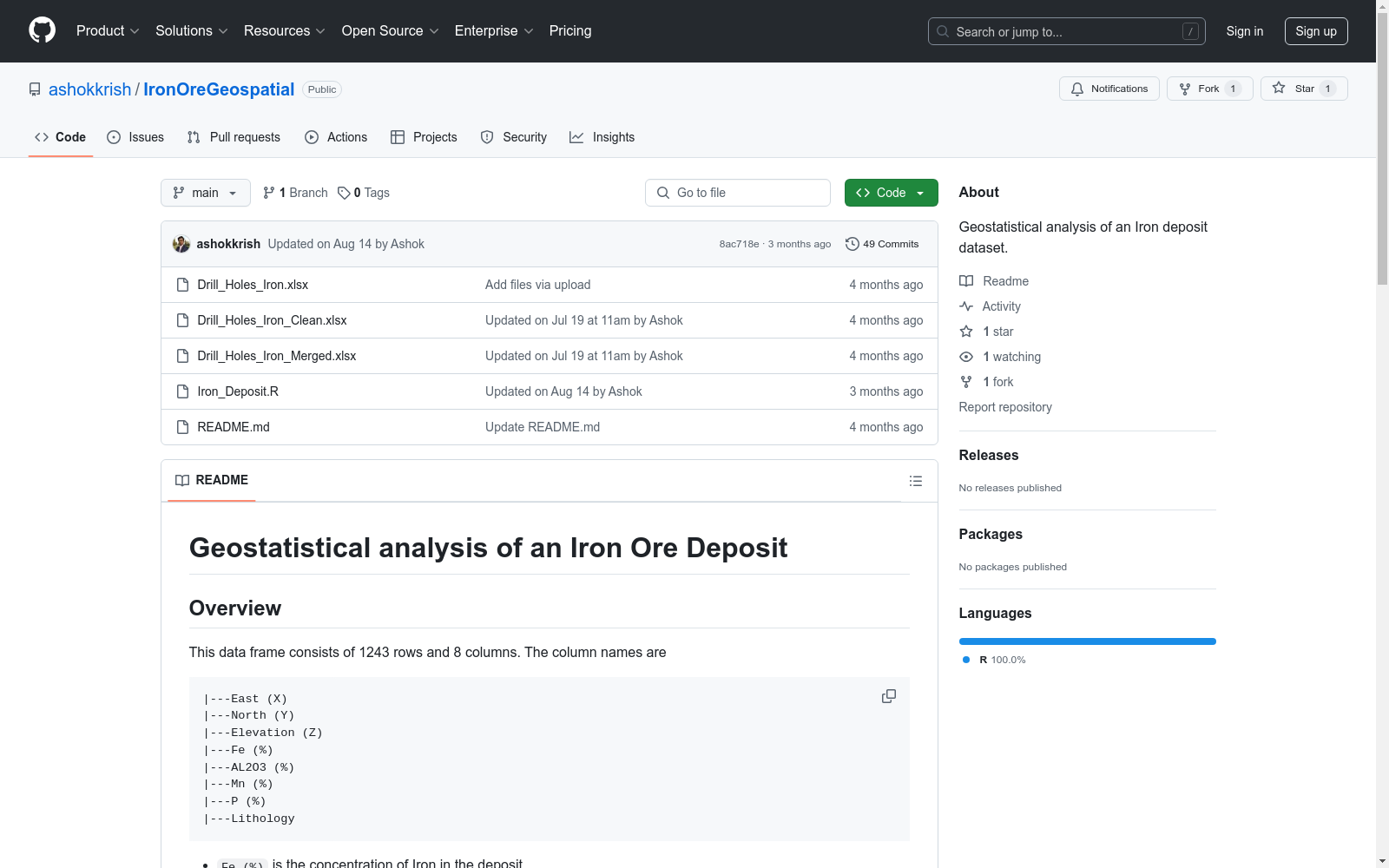Open the Enterprise dropdown

click(494, 31)
